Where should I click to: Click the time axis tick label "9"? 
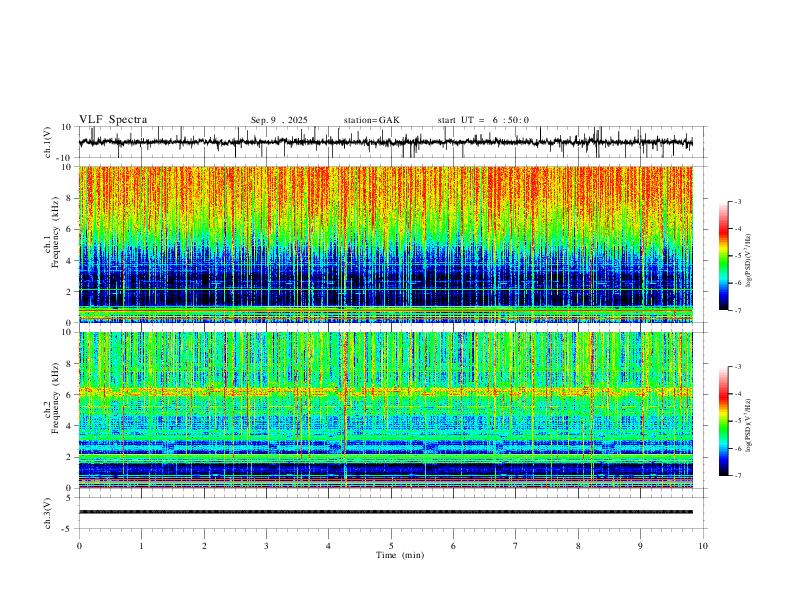(x=640, y=546)
